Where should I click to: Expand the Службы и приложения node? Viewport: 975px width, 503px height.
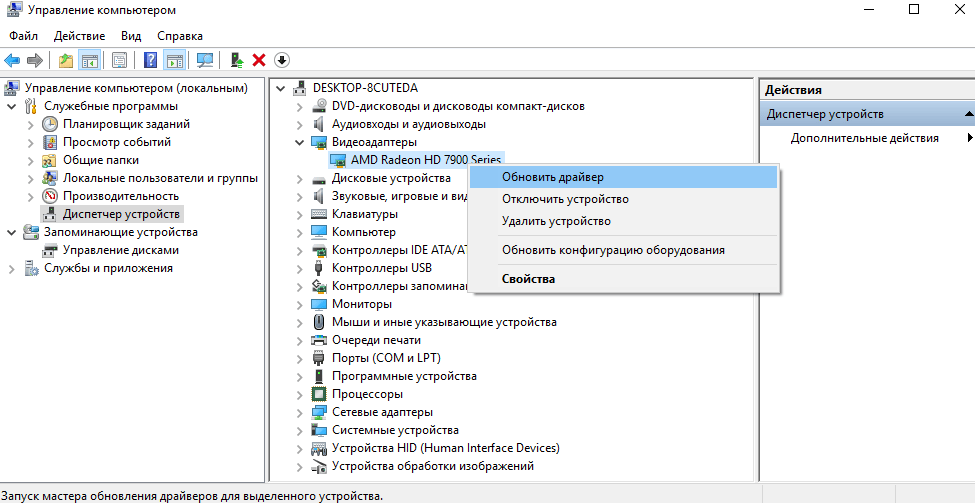click(x=12, y=269)
